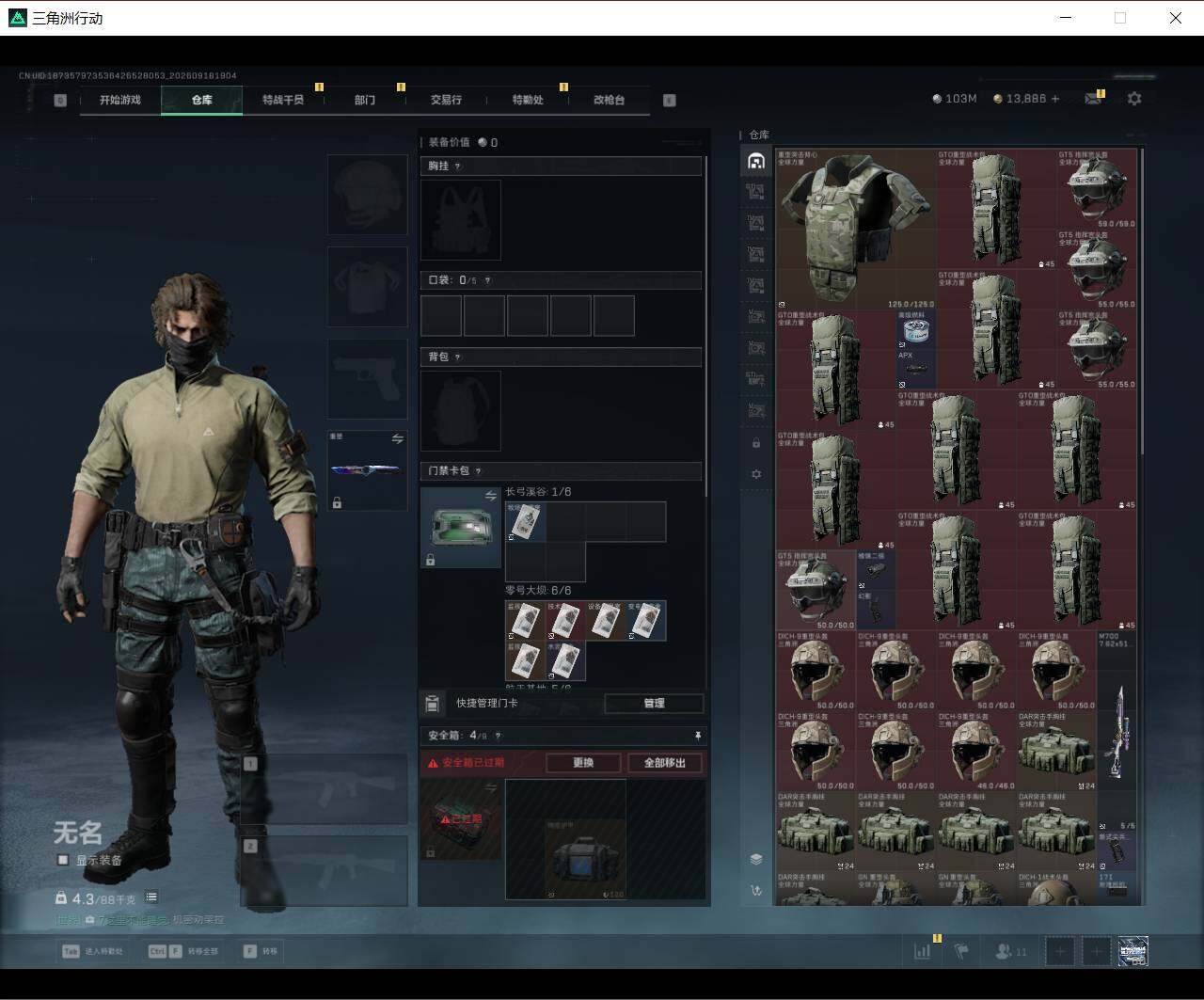Select the 仓库 tab
The image size is (1204, 1000).
[x=202, y=100]
